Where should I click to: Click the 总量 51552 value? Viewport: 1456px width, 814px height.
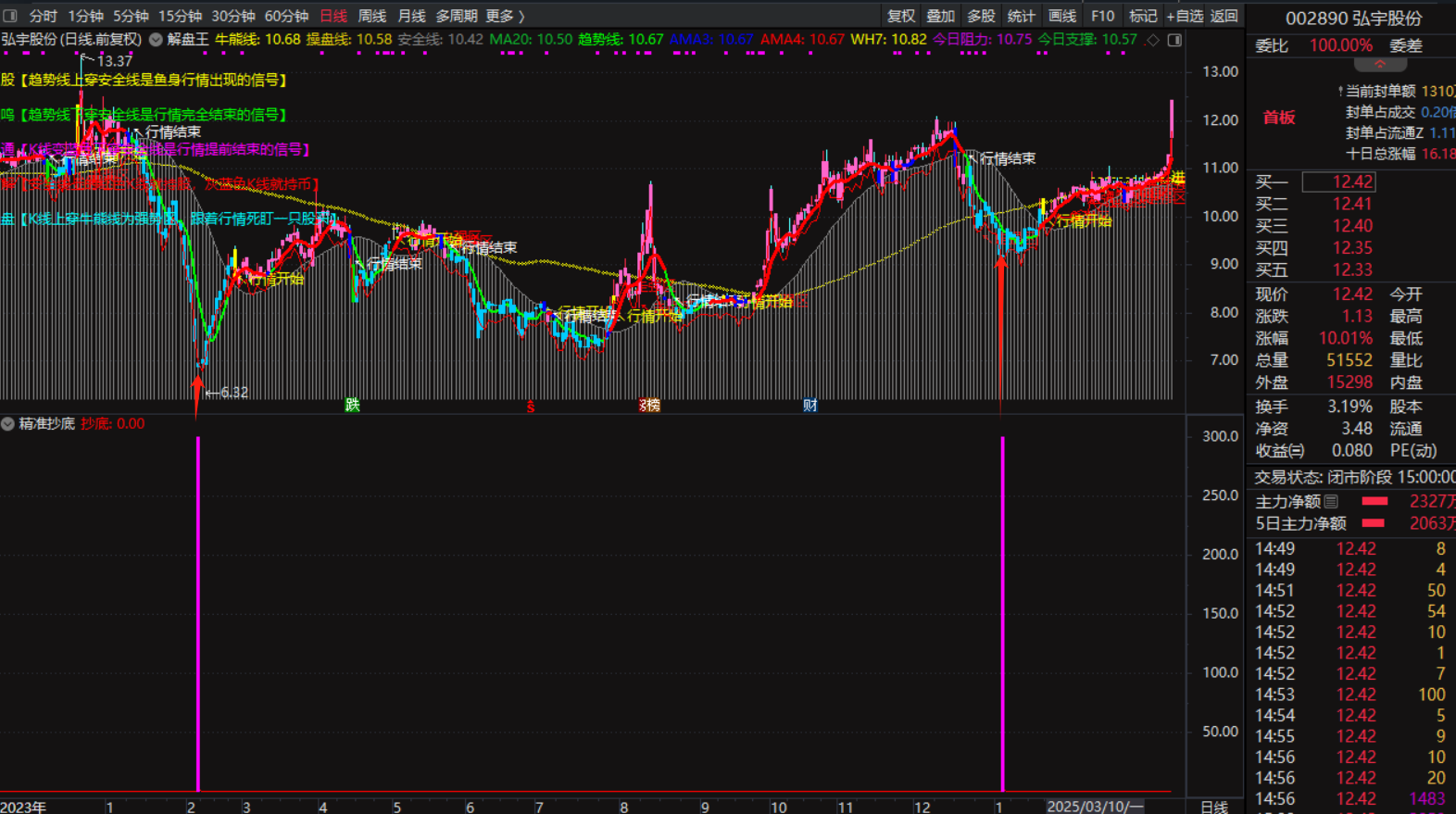click(1349, 360)
